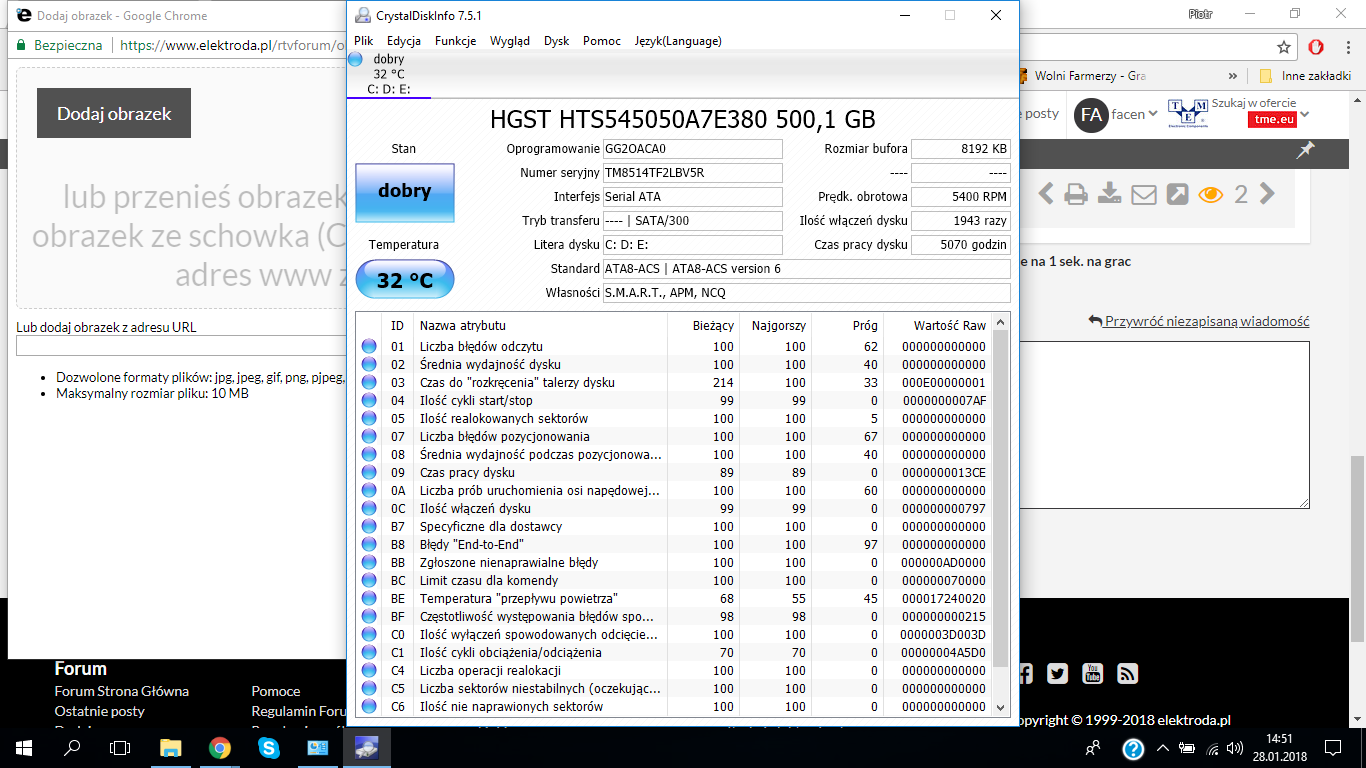Click the down arrow of the SMART list scrollbar
Viewport: 1366px width, 768px height.
click(x=1001, y=707)
